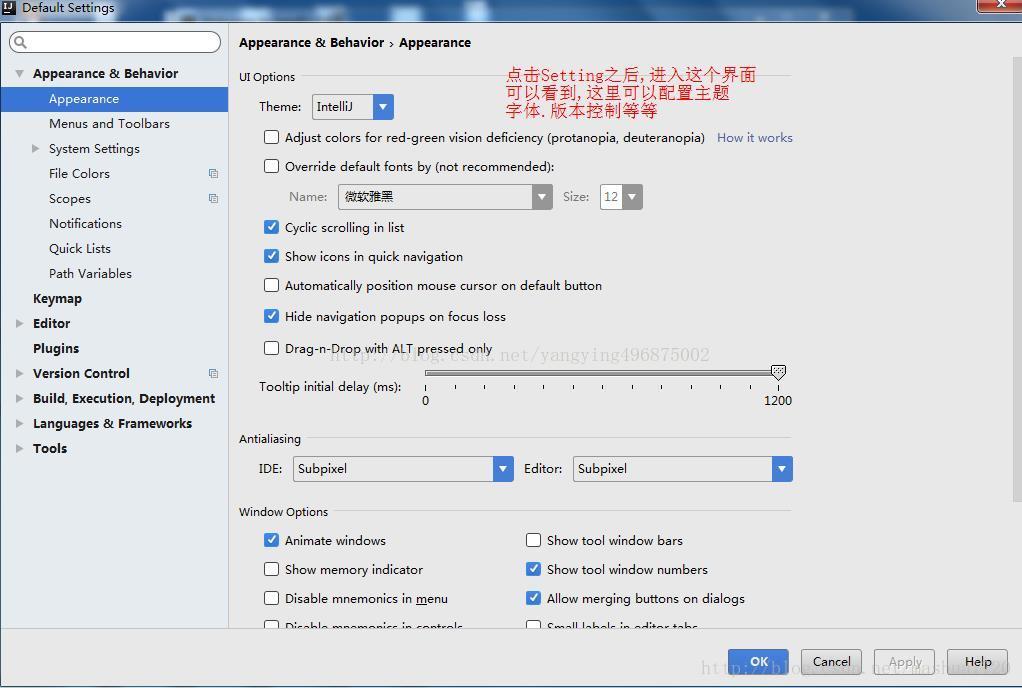
Task: Open the font Size dropdown
Action: click(x=631, y=197)
